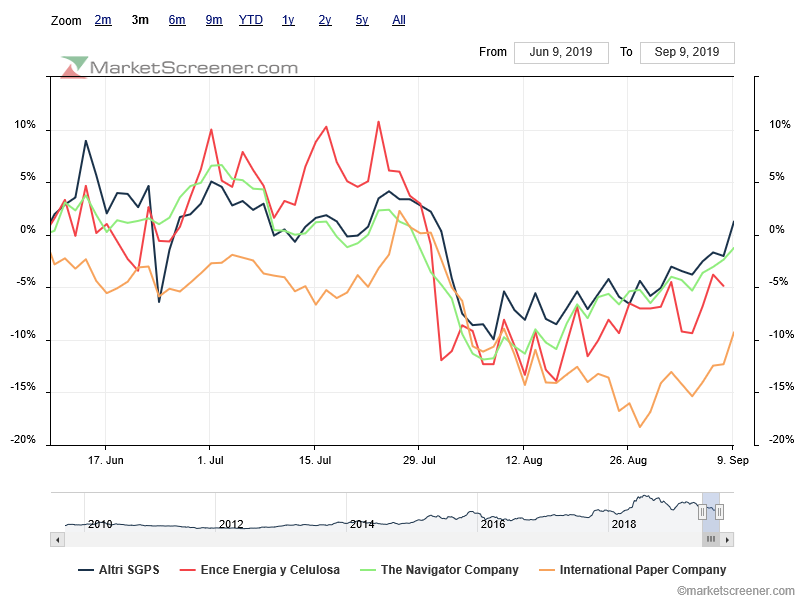805x600 pixels.
Task: Select the 9m zoom range
Action: click(x=214, y=20)
